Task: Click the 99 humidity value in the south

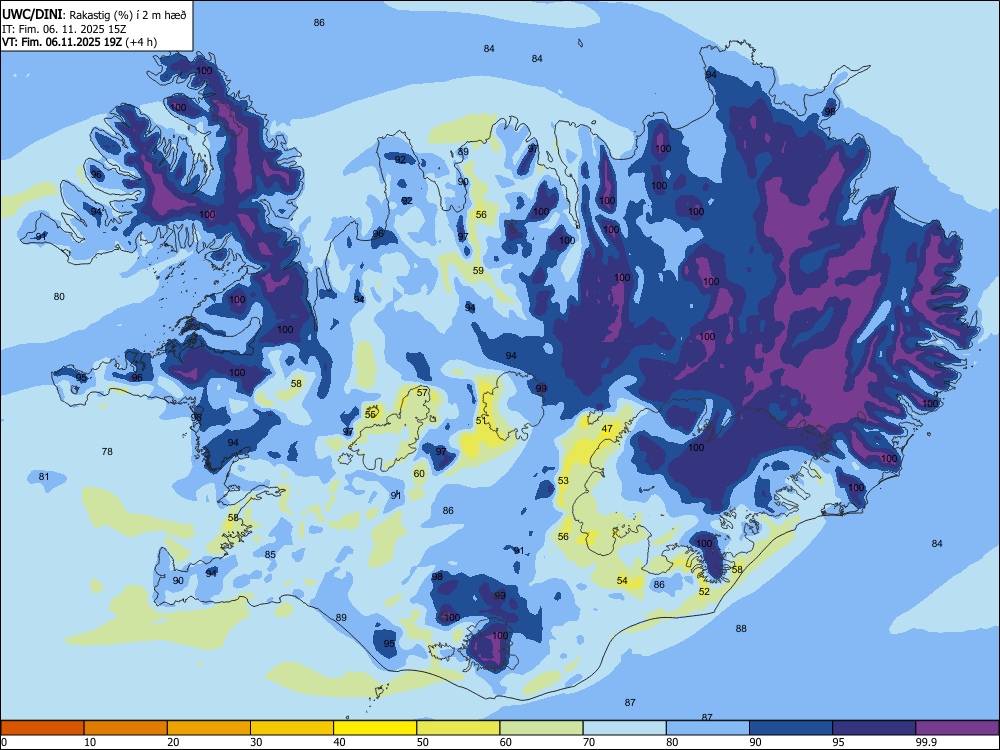Action: point(500,595)
